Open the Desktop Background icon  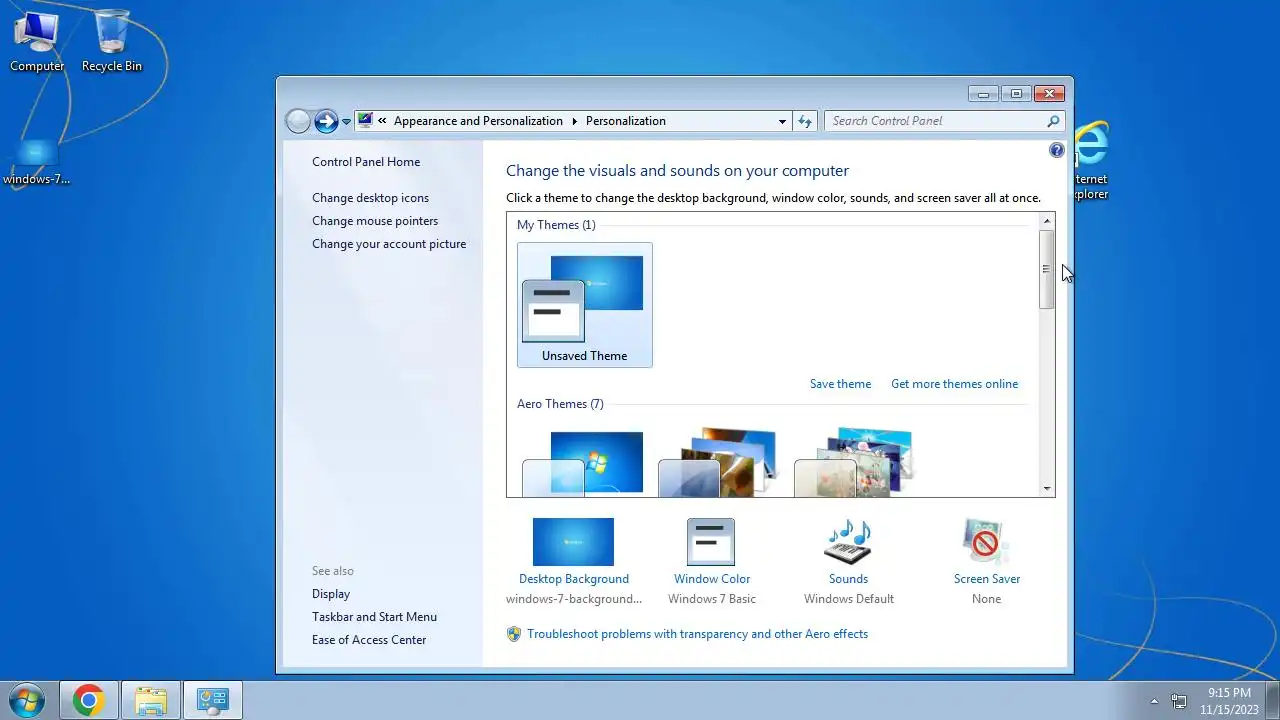573,542
